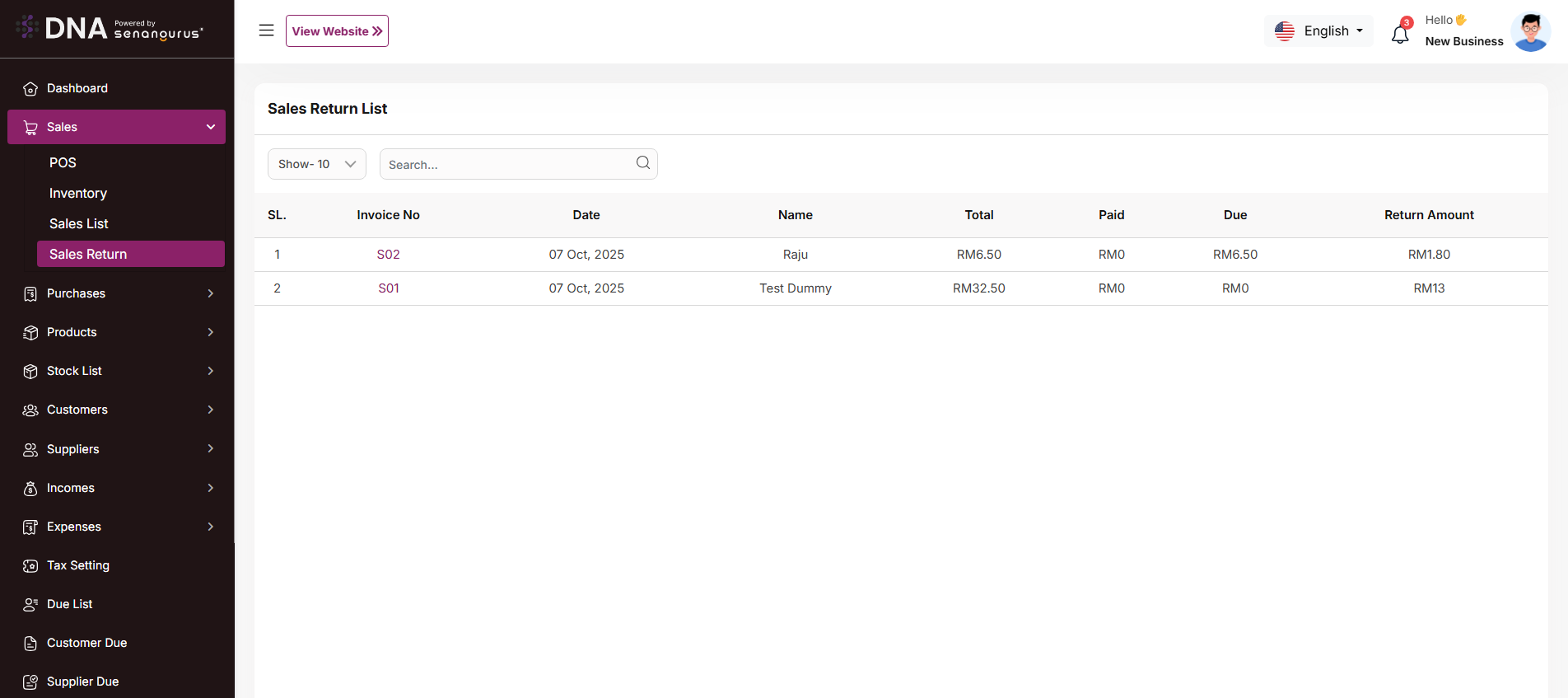Open the POS menu item
Screen dimensions: 1568x698
pos(63,163)
